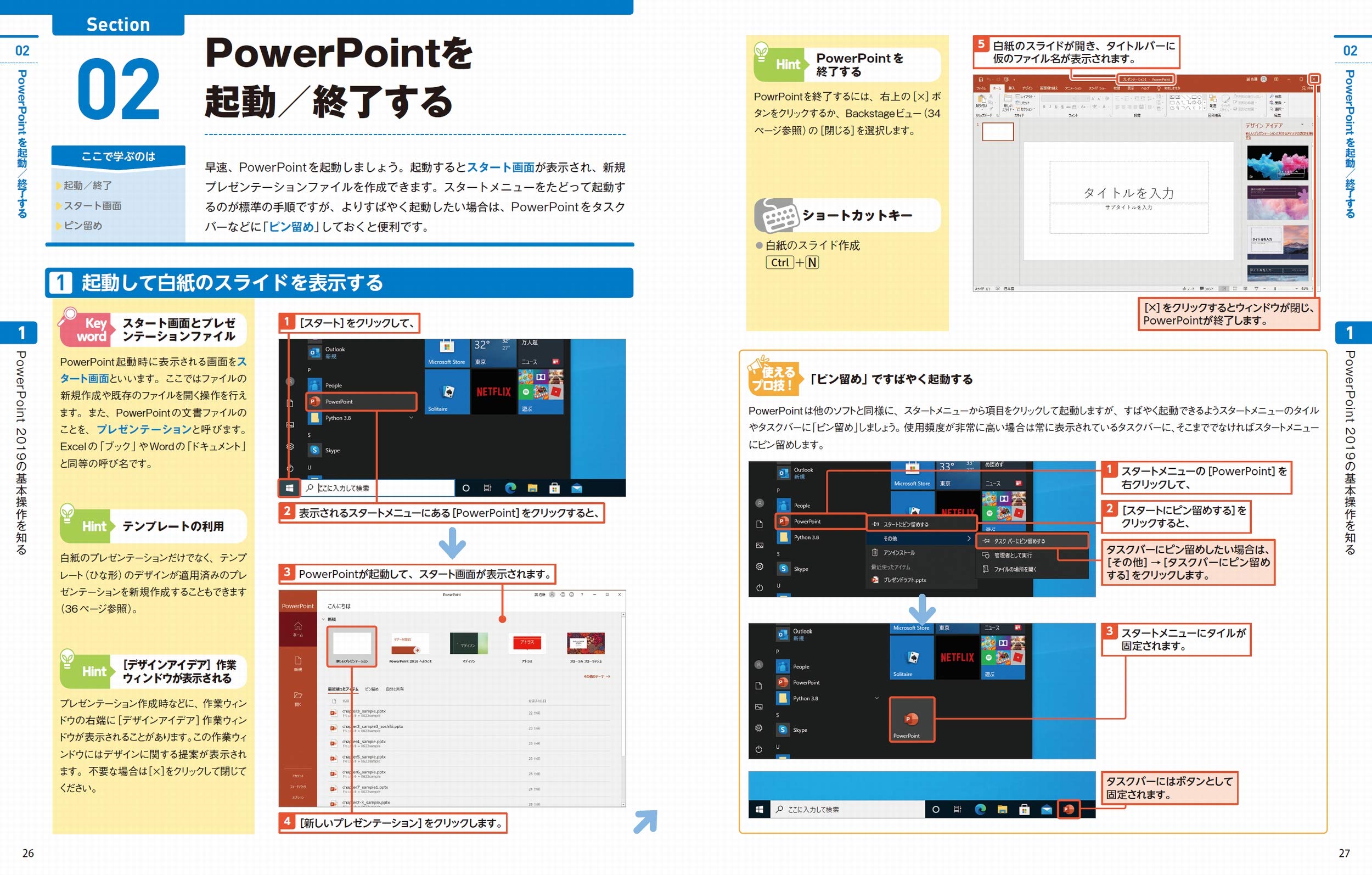Click the large pinned PowerPoint tile in the Start menu

(x=912, y=721)
